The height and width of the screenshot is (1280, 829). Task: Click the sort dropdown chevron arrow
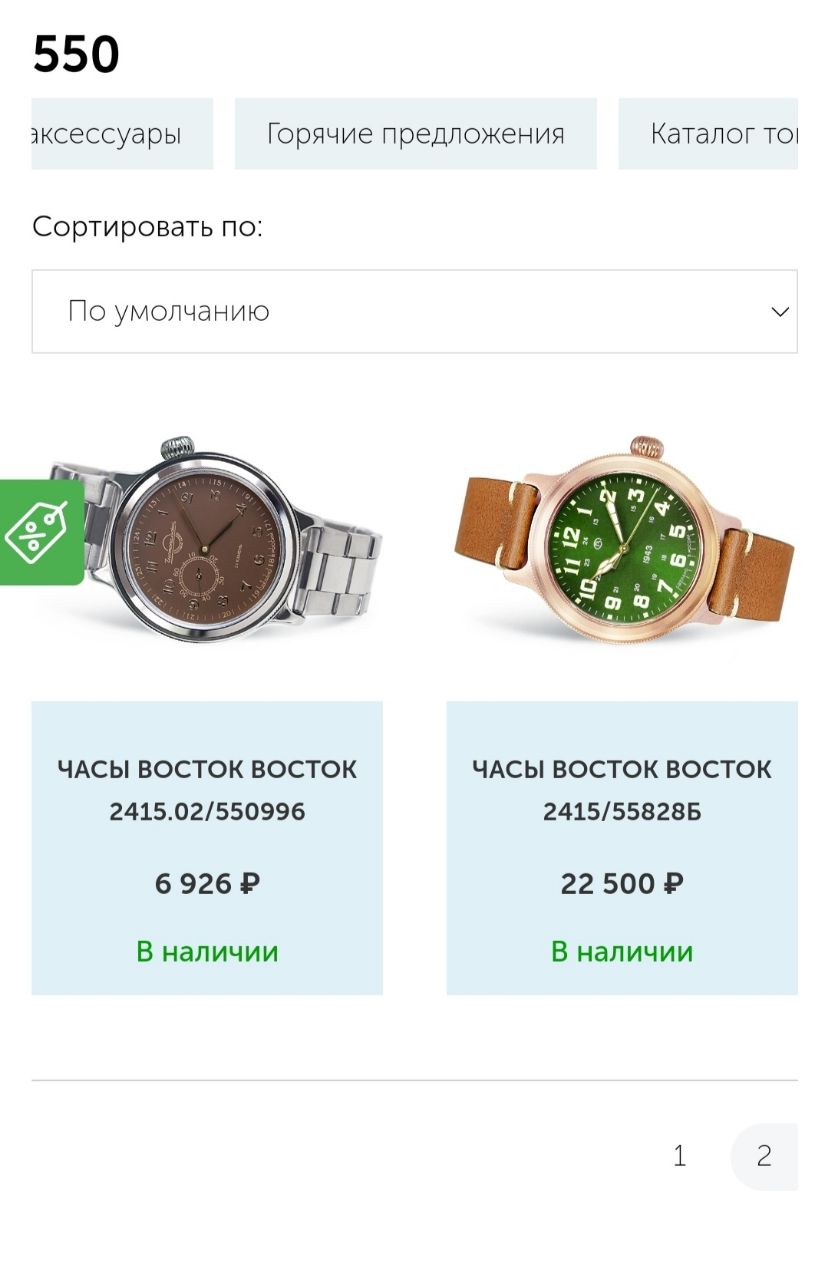pos(780,311)
